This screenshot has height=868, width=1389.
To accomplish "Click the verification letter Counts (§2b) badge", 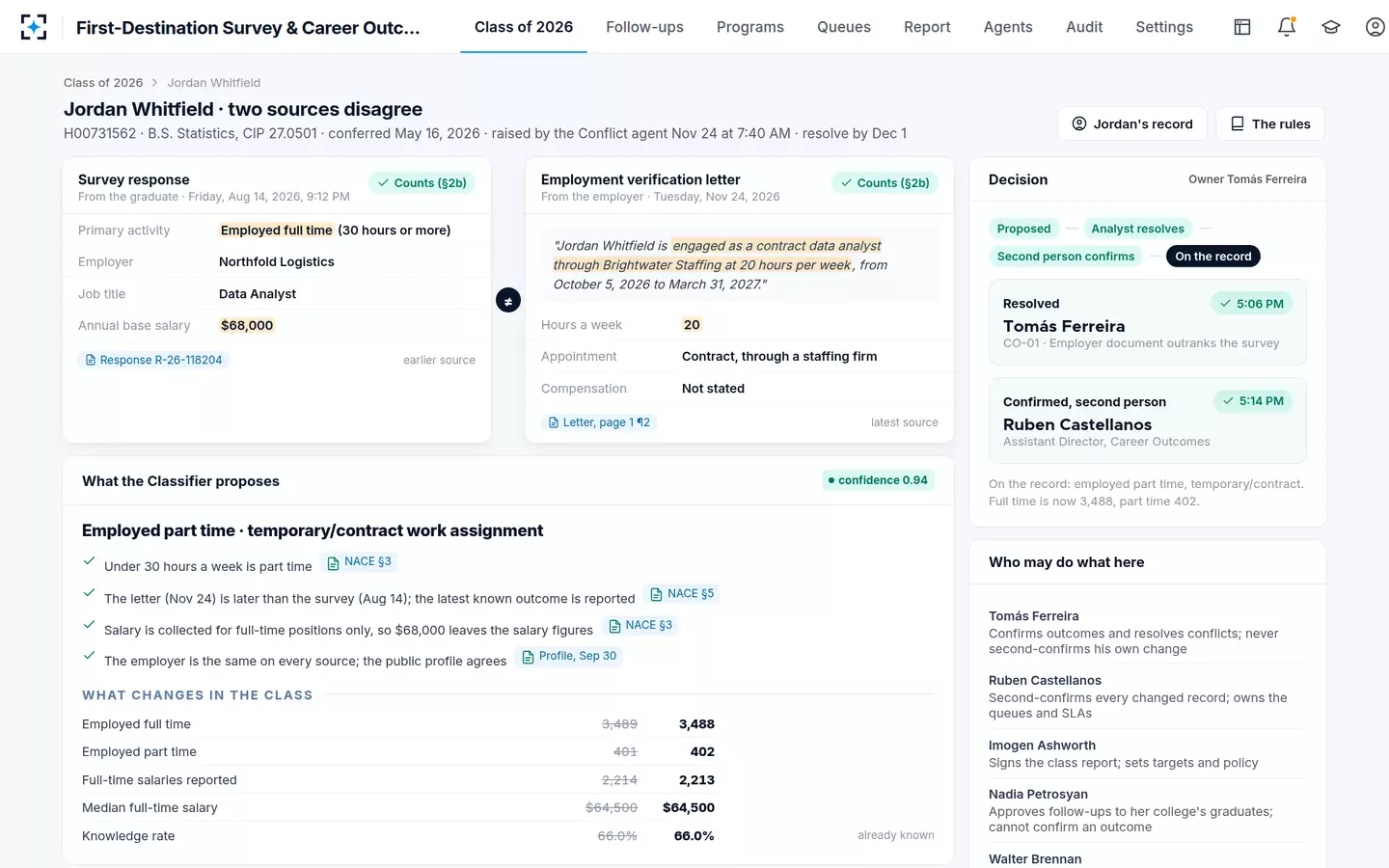I will pyautogui.click(x=885, y=182).
